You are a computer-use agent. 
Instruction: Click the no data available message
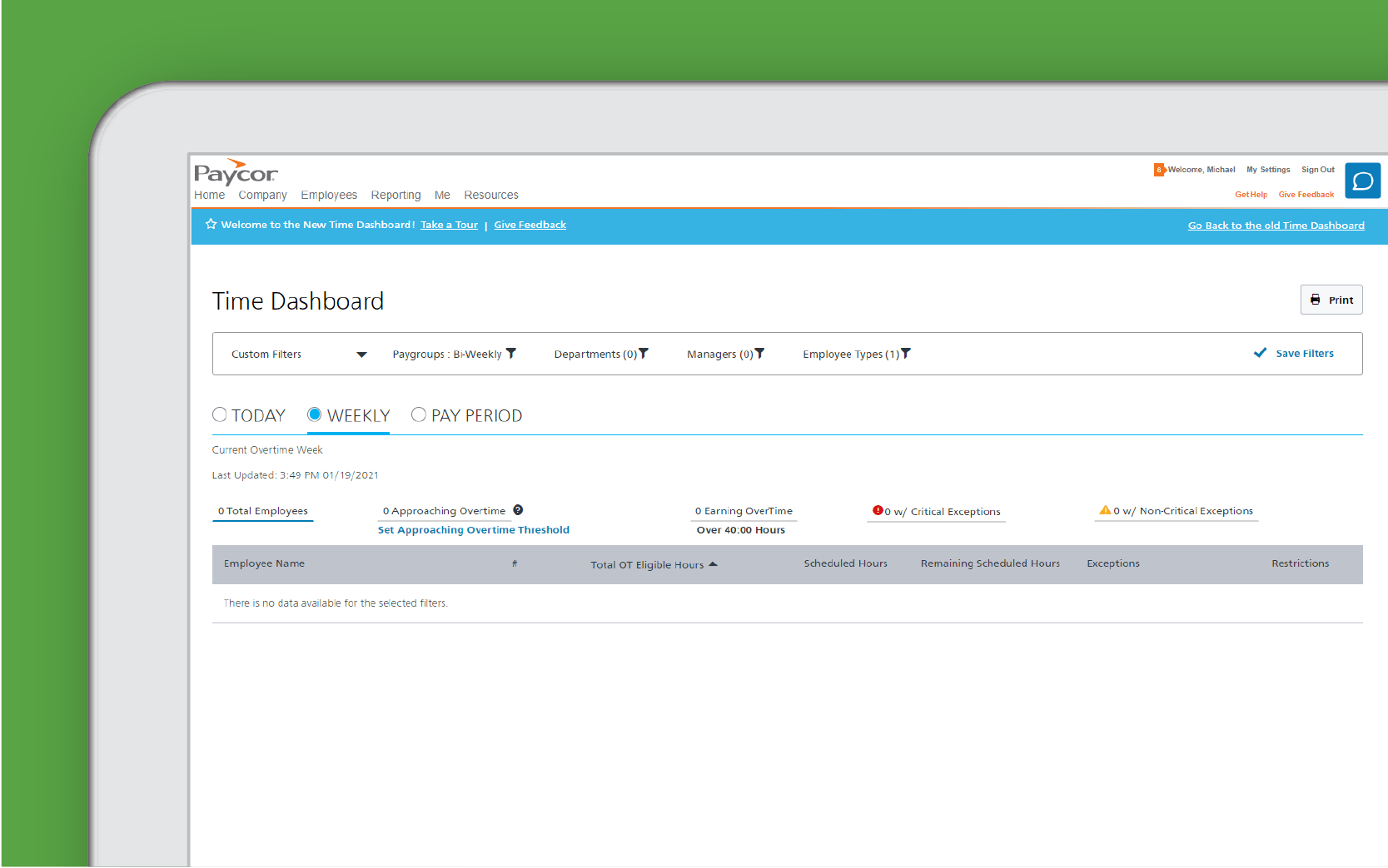click(x=336, y=603)
